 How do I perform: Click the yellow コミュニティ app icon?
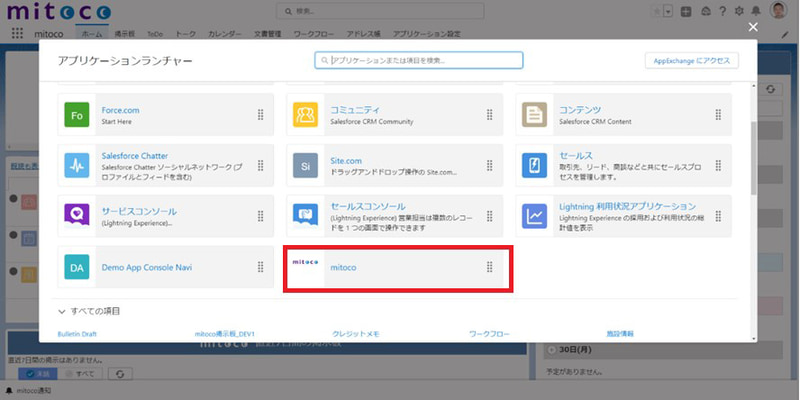[x=306, y=115]
